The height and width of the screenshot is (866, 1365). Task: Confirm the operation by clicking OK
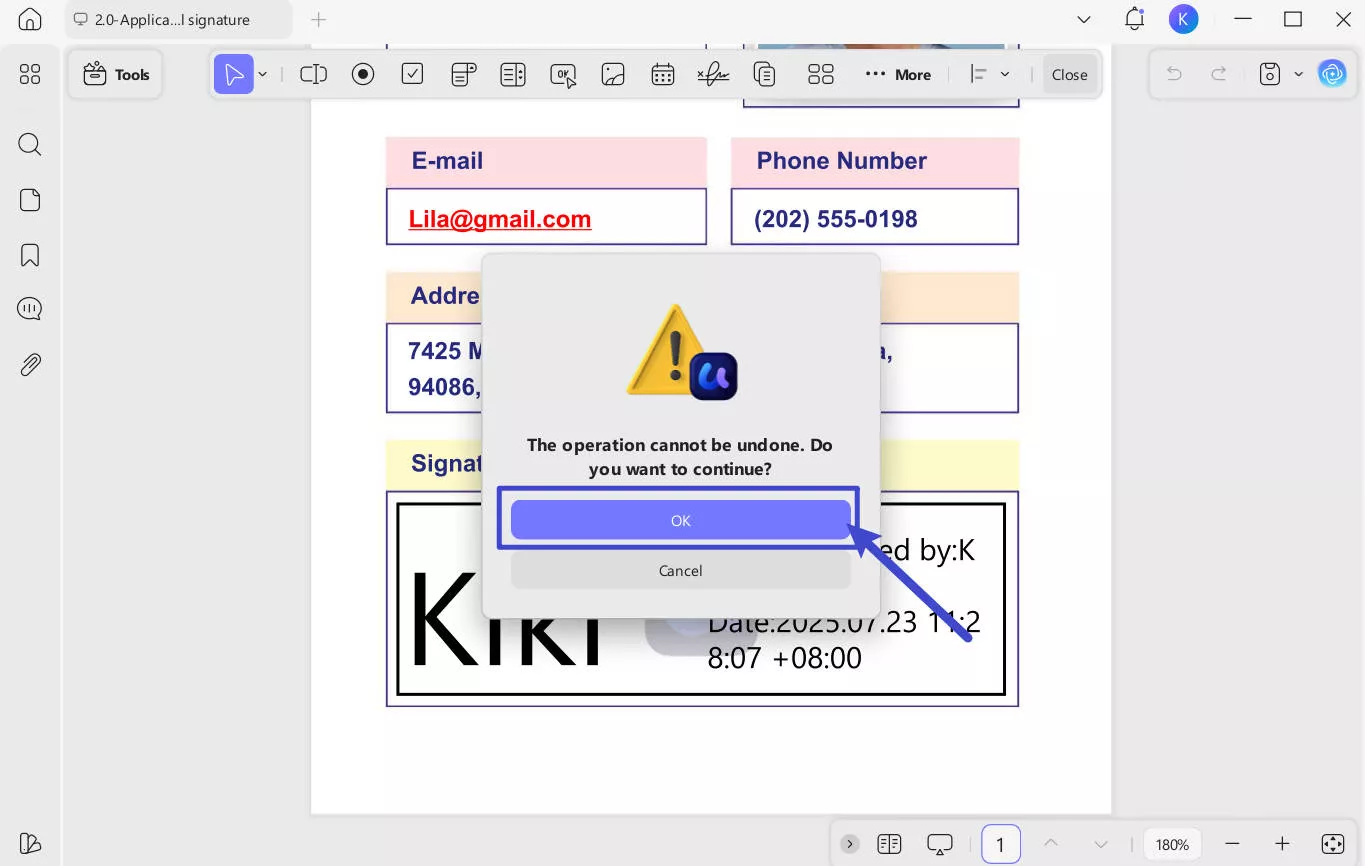point(680,520)
